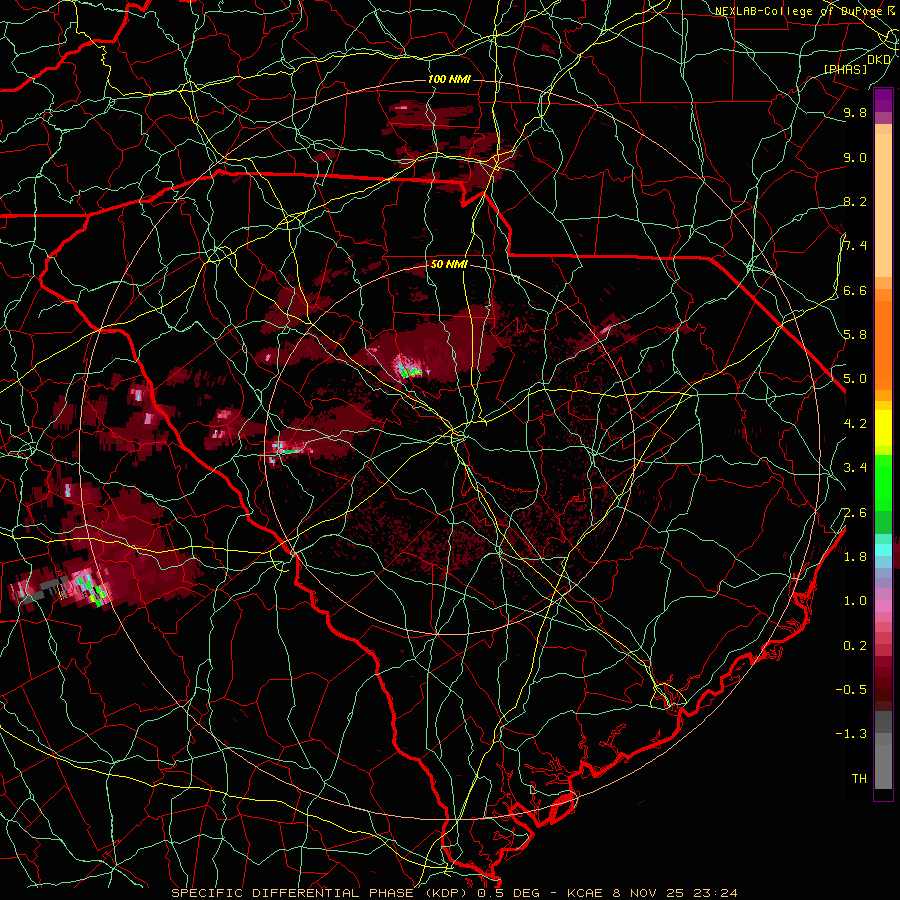Click the 5.8 color scale value
900x900 pixels.
[855, 335]
